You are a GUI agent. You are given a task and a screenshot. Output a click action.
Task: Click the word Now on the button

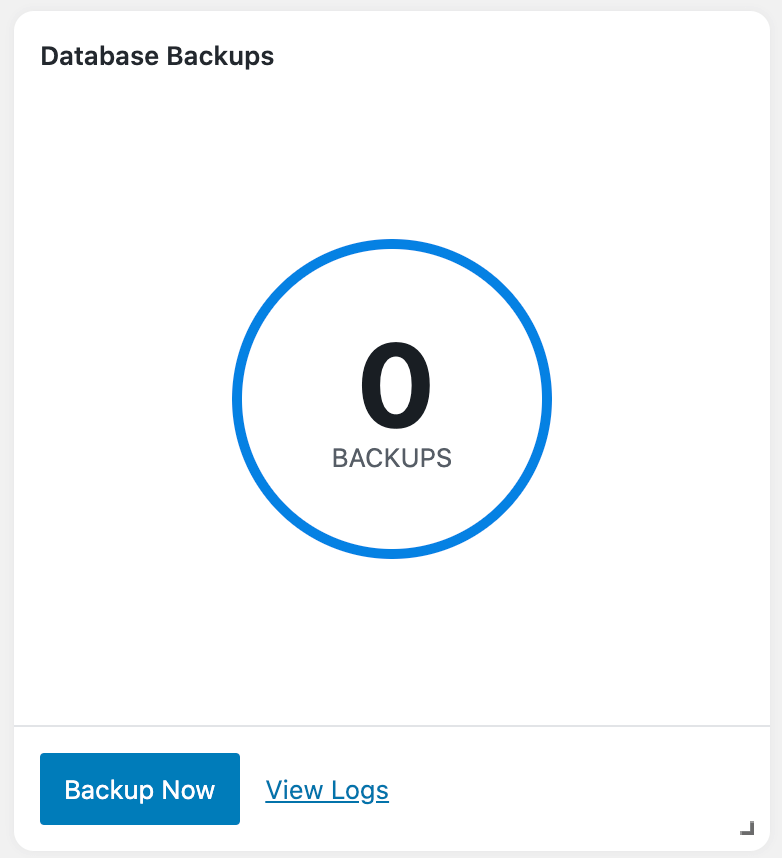click(x=190, y=790)
